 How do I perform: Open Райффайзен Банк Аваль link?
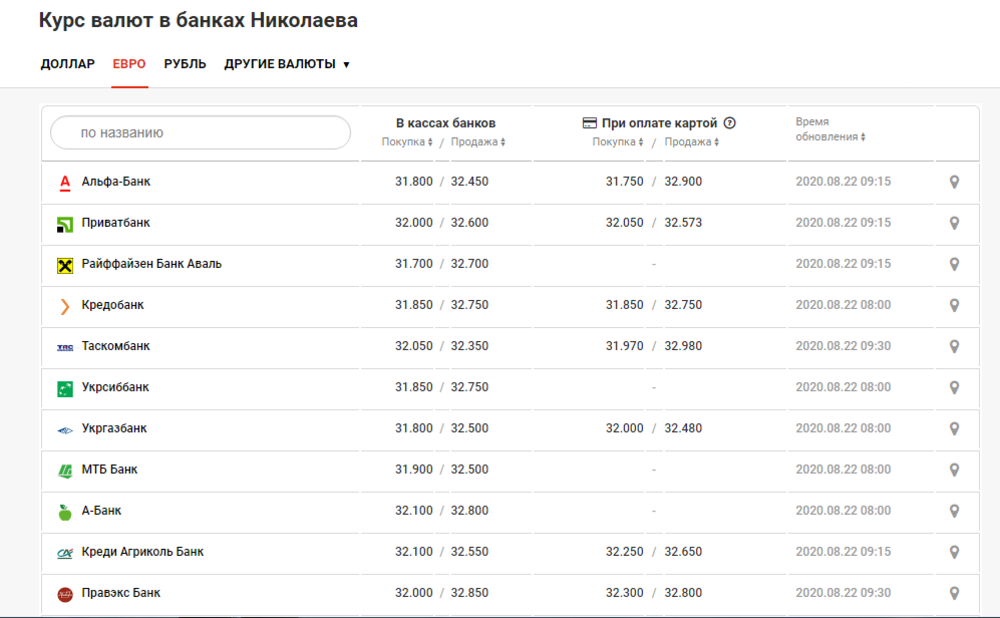tap(152, 263)
